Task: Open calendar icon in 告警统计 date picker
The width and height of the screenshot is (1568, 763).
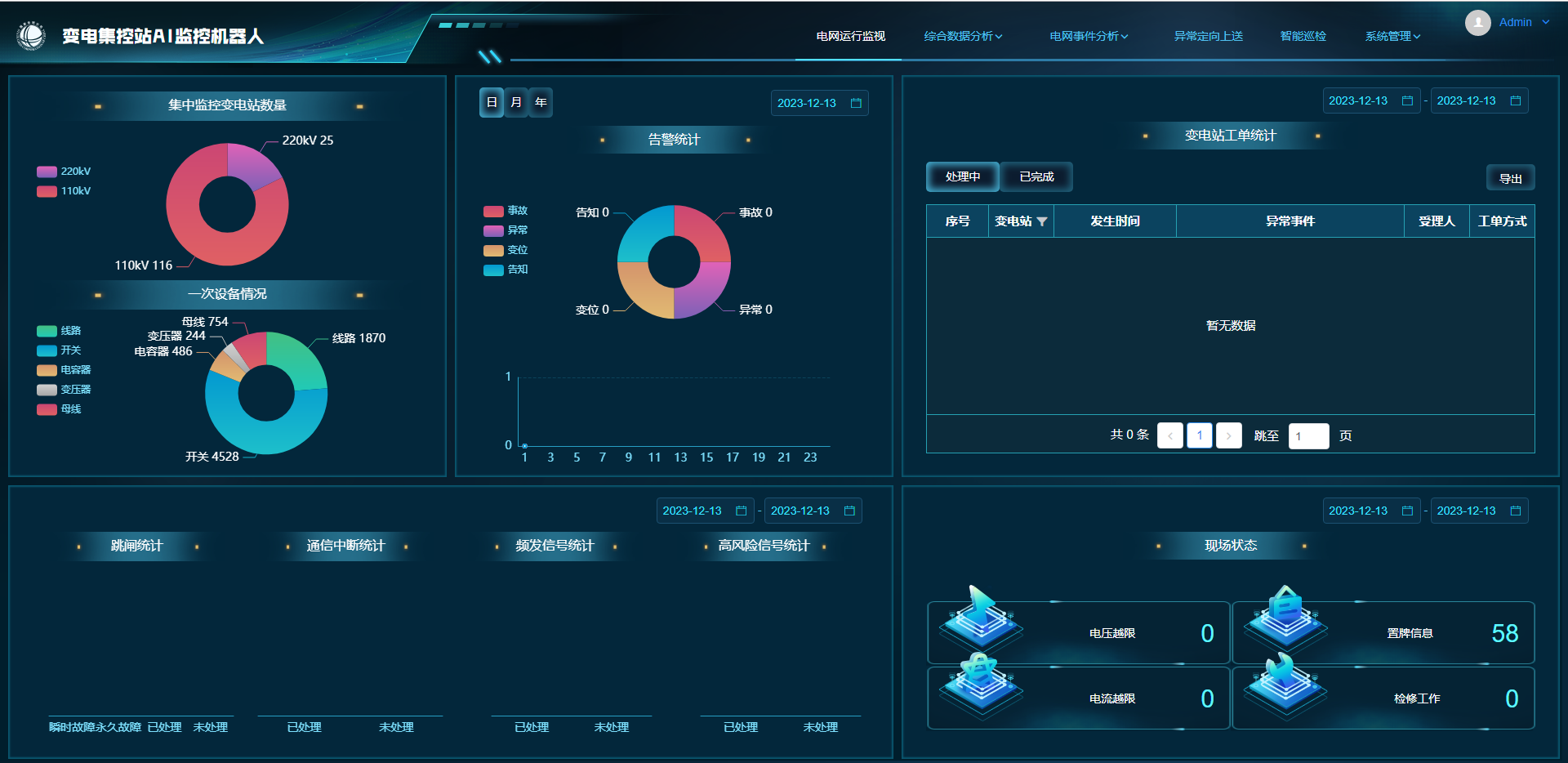Action: (856, 103)
